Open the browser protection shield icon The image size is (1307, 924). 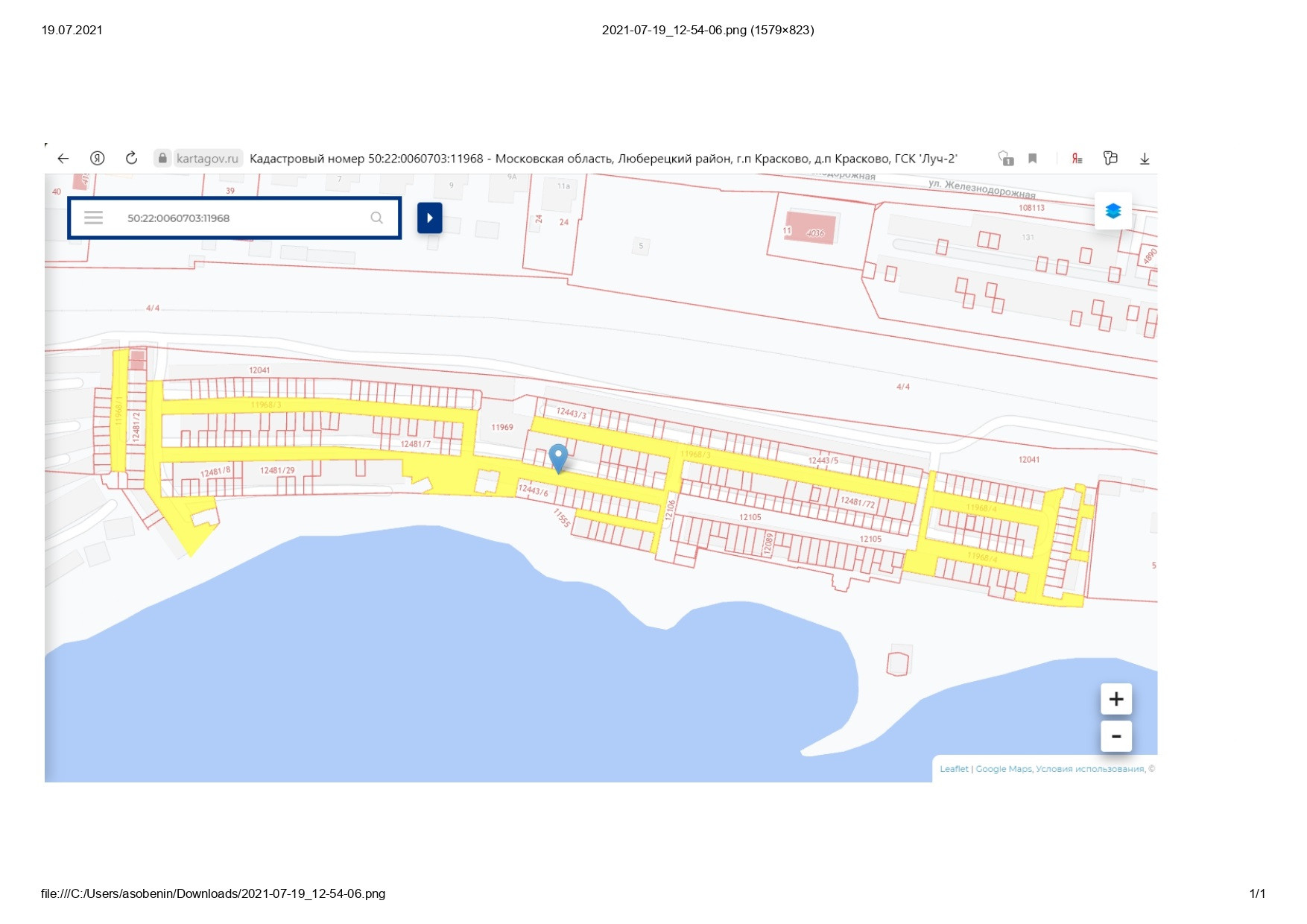click(x=1006, y=159)
